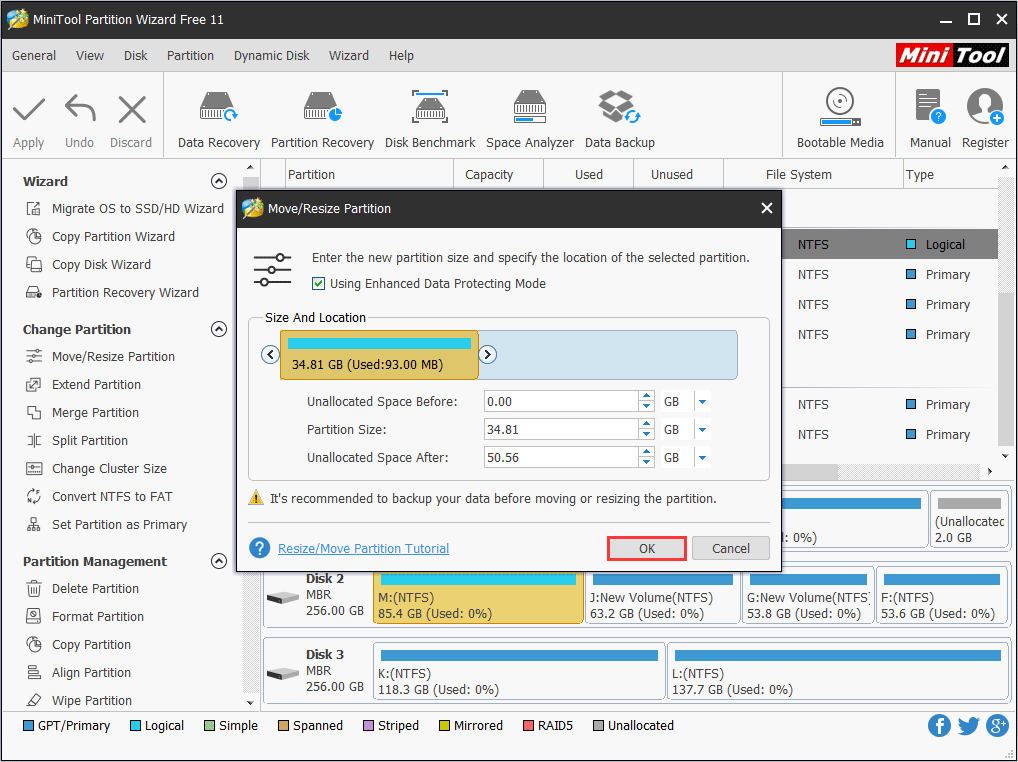Viewport: 1018px width, 762px height.
Task: Open Resize/Move Partition Tutorial link
Action: tap(364, 548)
